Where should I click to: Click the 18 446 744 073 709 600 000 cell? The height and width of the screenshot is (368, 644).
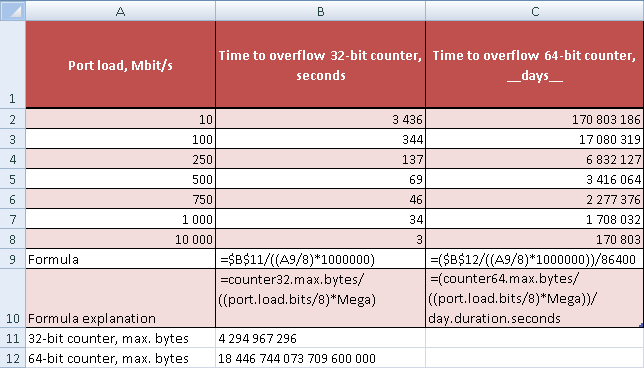pyautogui.click(x=320, y=358)
